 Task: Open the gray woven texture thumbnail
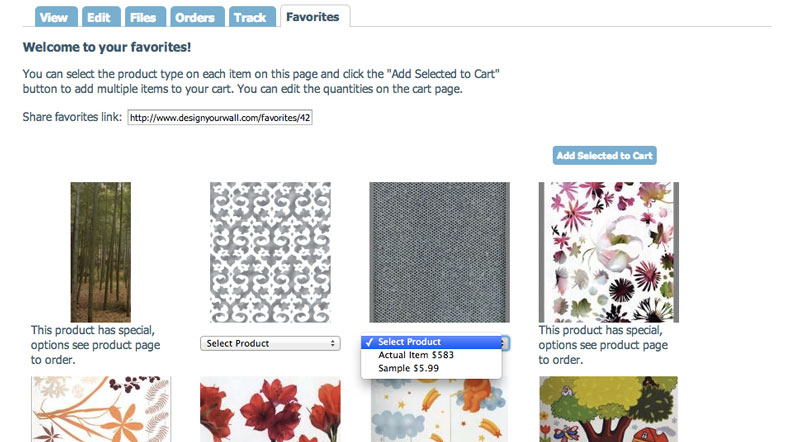click(x=439, y=251)
